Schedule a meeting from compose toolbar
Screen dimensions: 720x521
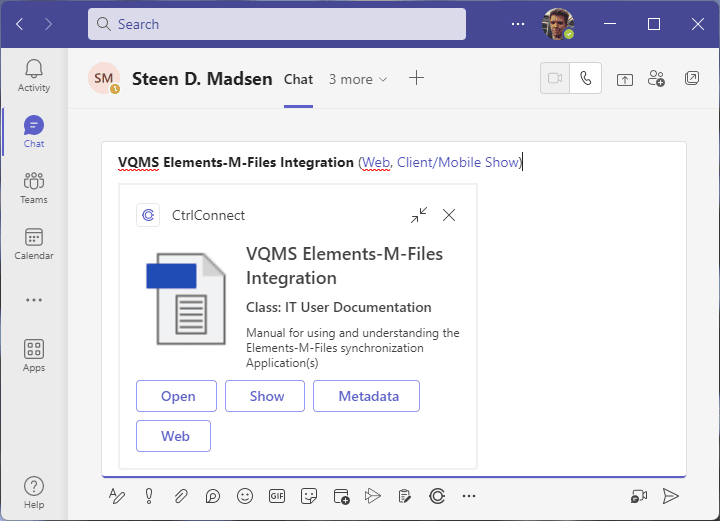(341, 496)
